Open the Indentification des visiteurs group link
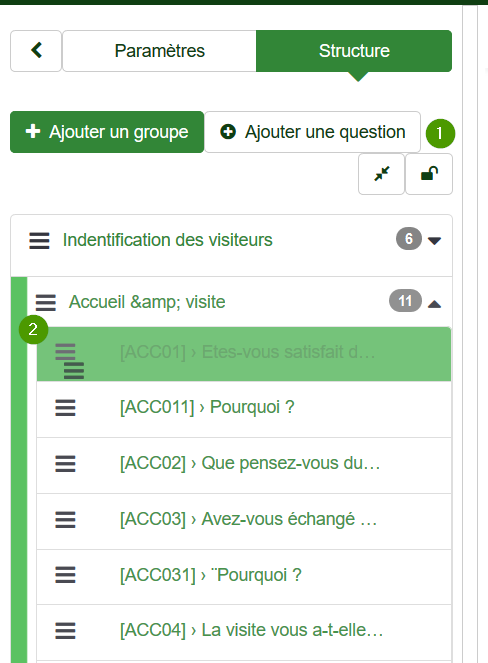The width and height of the screenshot is (488, 663). [167, 240]
